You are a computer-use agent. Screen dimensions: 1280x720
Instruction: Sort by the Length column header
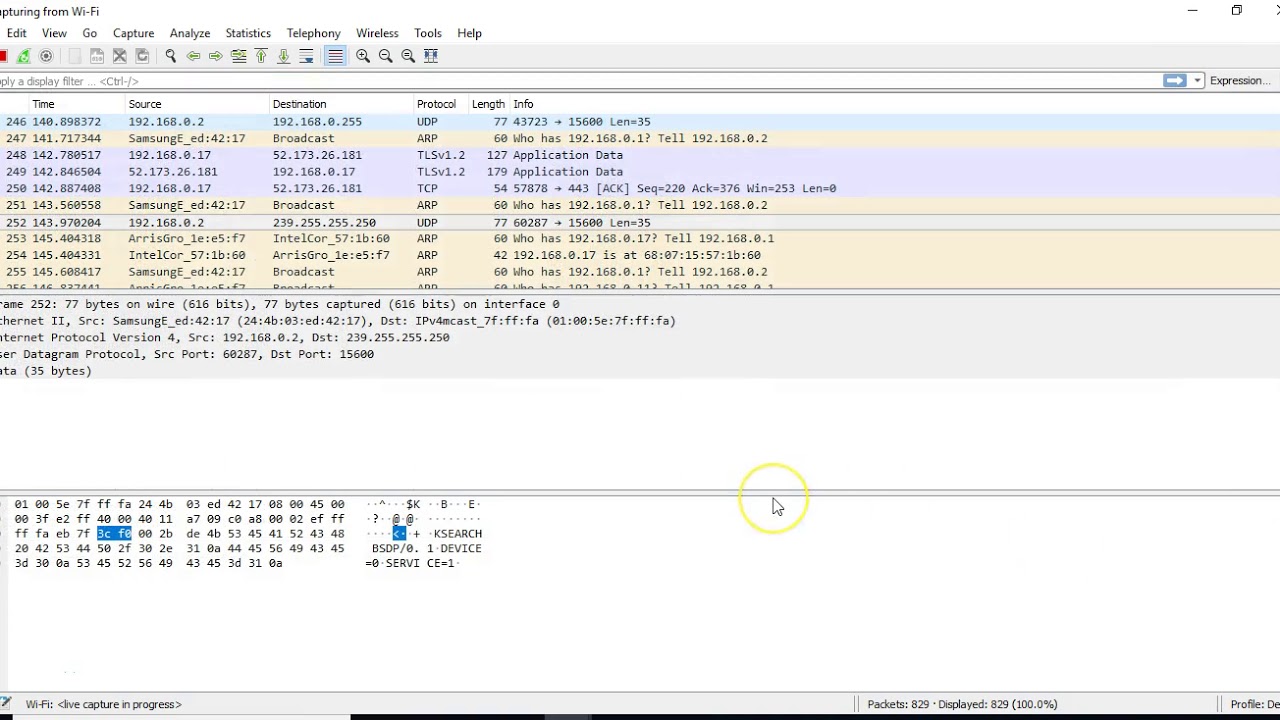(488, 104)
